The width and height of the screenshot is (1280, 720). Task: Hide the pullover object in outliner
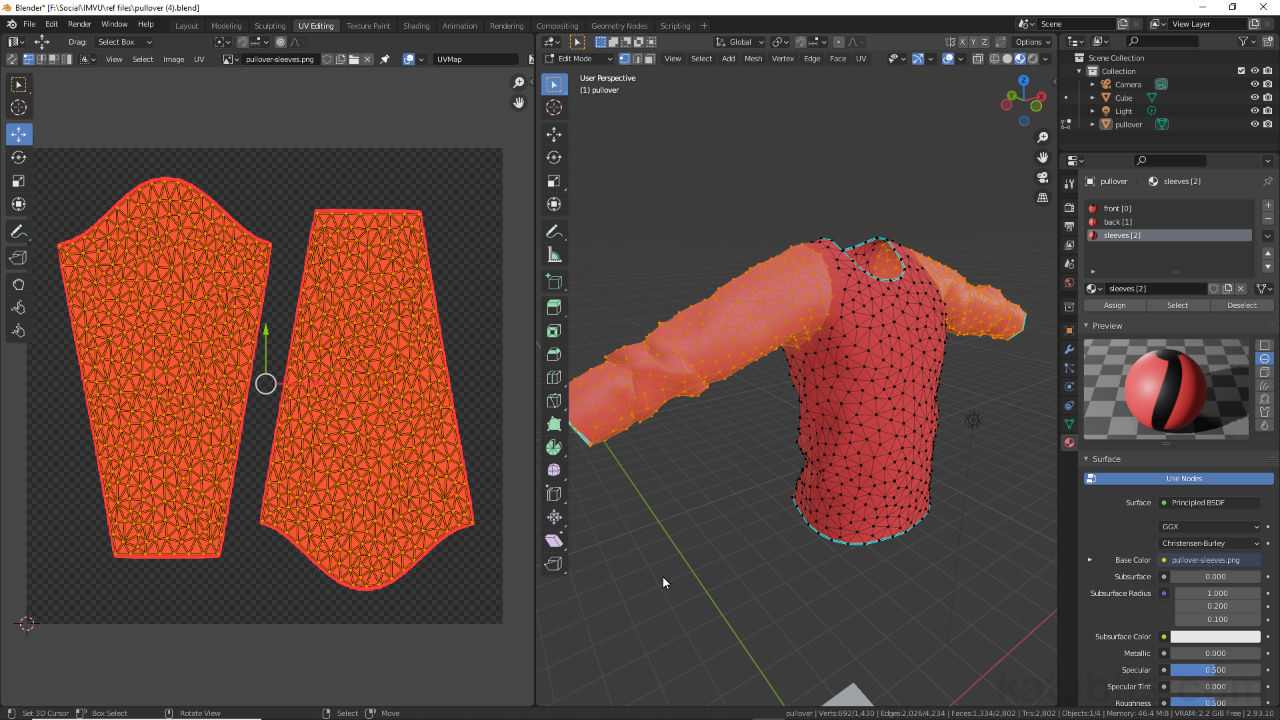tap(1254, 124)
